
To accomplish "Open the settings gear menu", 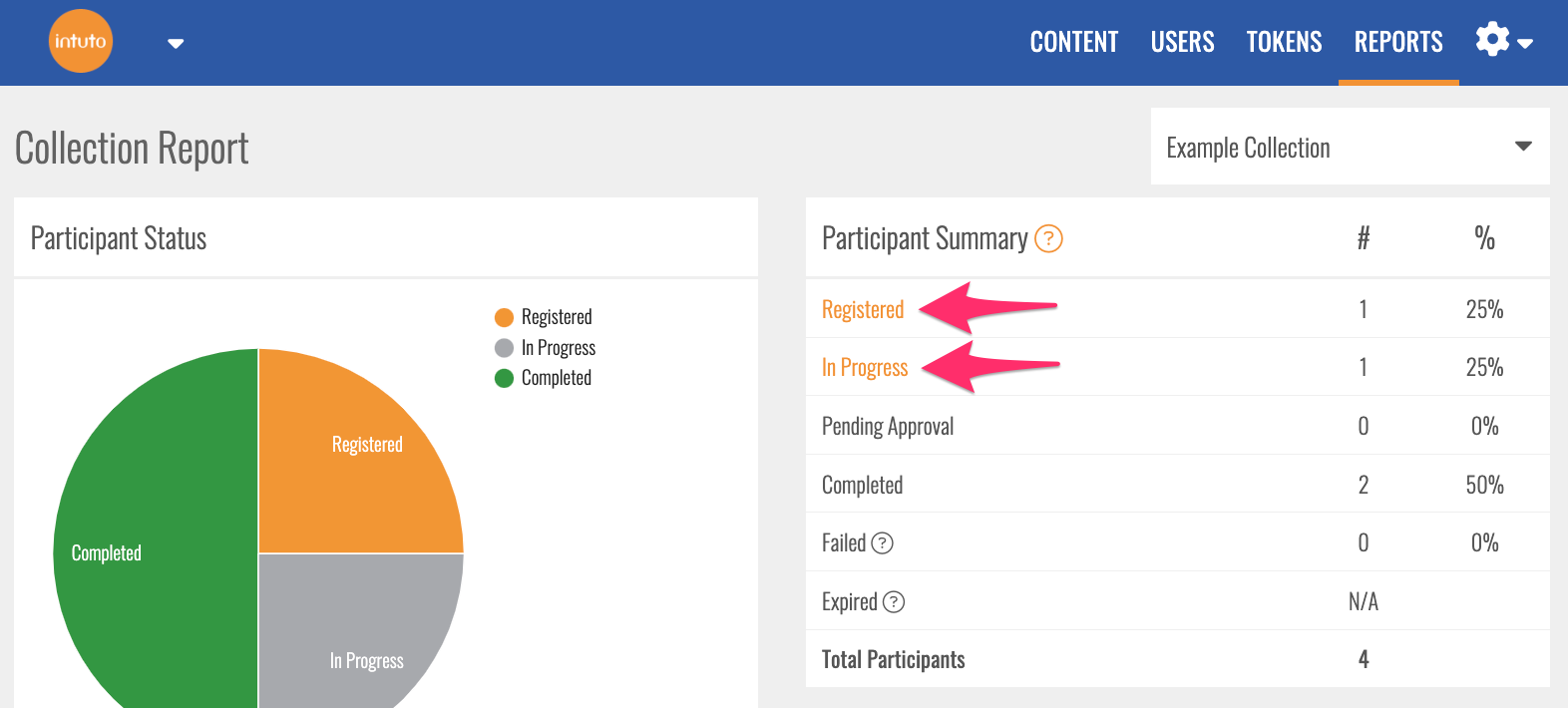I will pos(1492,40).
